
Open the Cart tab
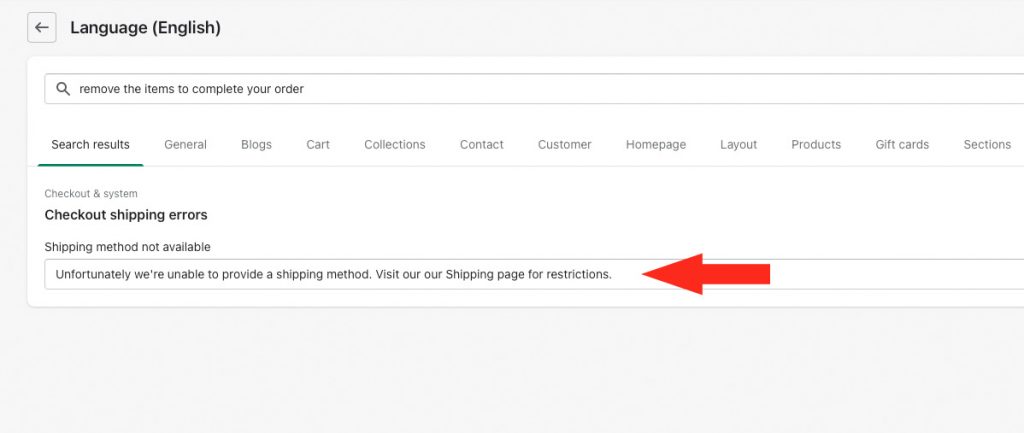[x=318, y=145]
